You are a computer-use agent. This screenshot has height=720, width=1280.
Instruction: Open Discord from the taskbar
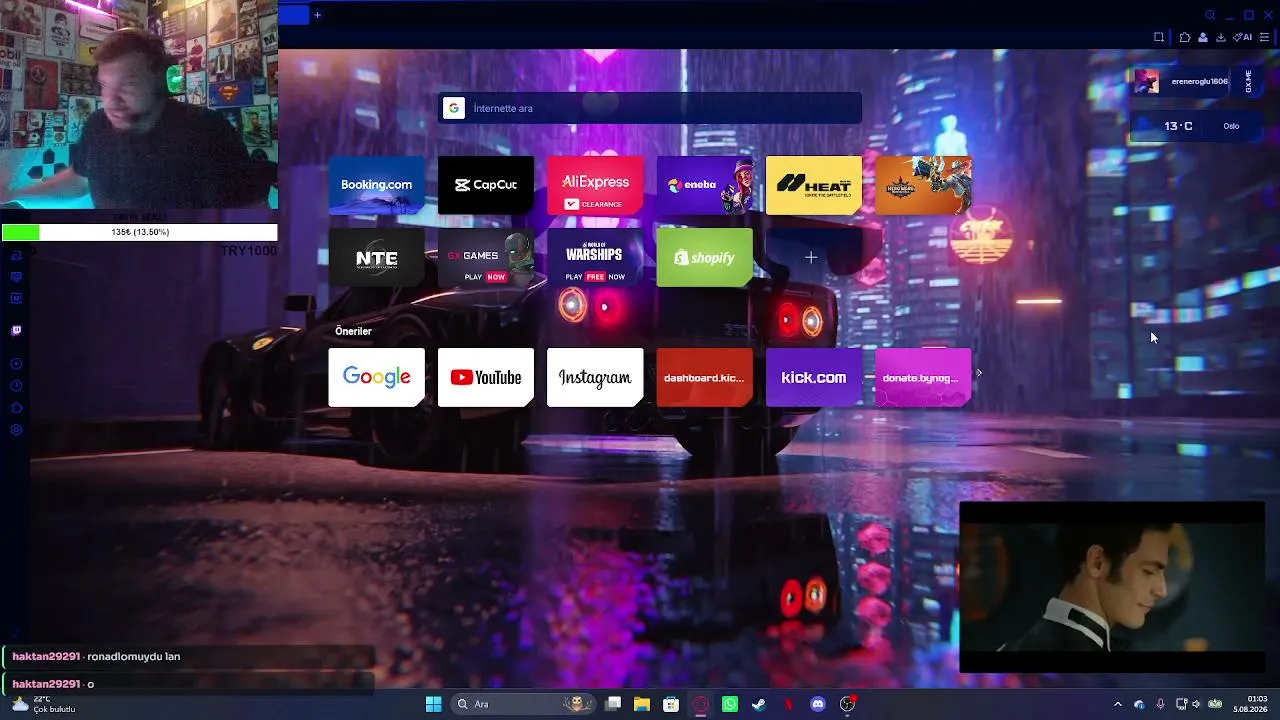pyautogui.click(x=818, y=704)
